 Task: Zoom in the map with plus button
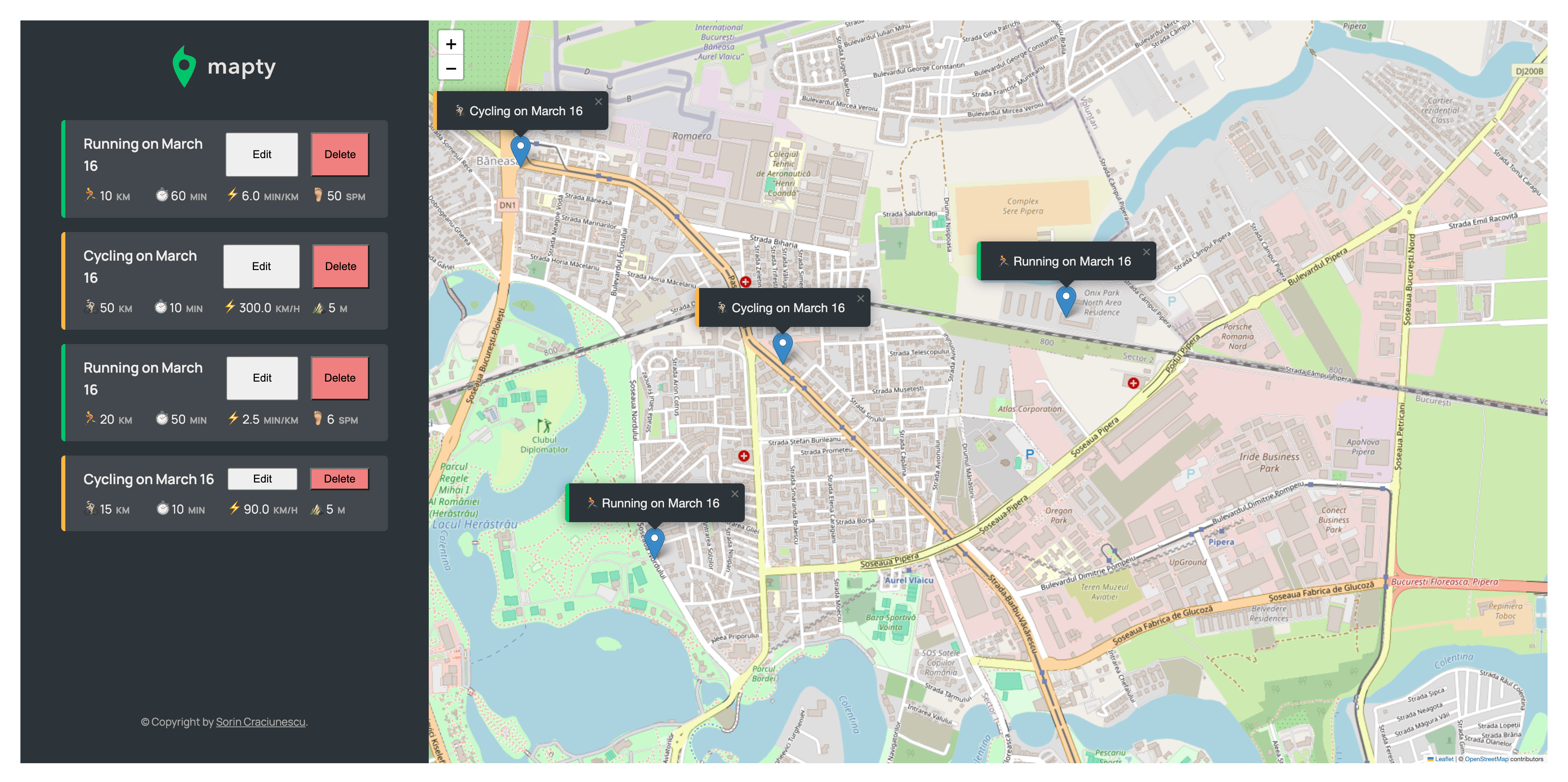click(451, 44)
